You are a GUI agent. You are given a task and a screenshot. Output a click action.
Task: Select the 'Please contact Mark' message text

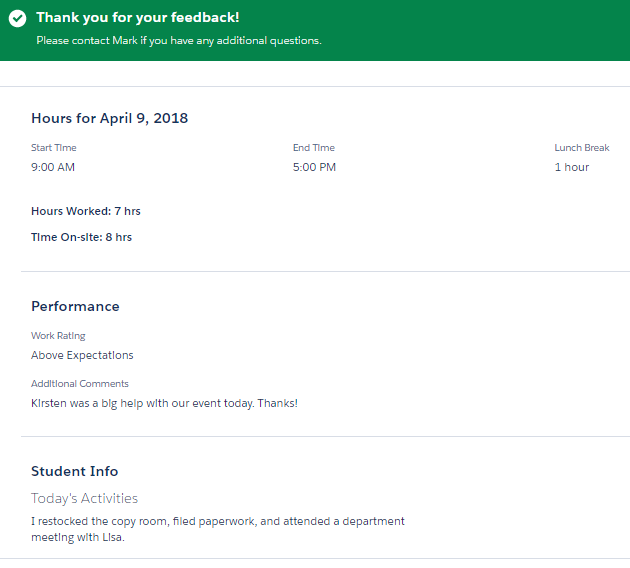coord(179,41)
